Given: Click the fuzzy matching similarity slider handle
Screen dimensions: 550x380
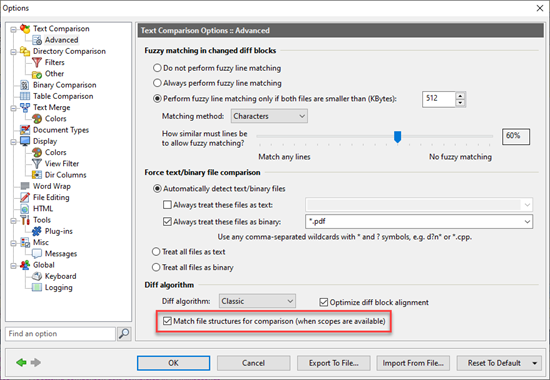Looking at the screenshot, I should coord(397,137).
